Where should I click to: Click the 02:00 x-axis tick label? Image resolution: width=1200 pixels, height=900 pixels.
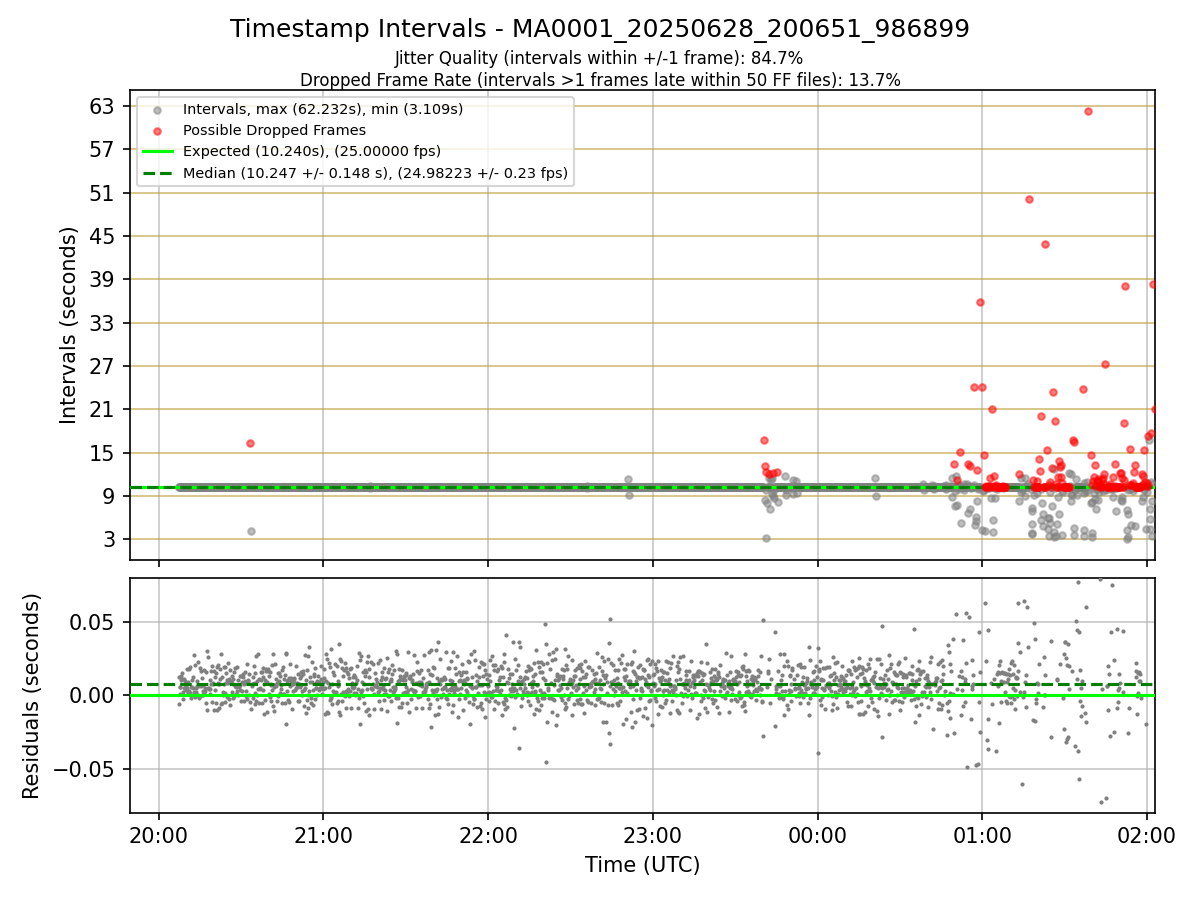(x=1146, y=836)
